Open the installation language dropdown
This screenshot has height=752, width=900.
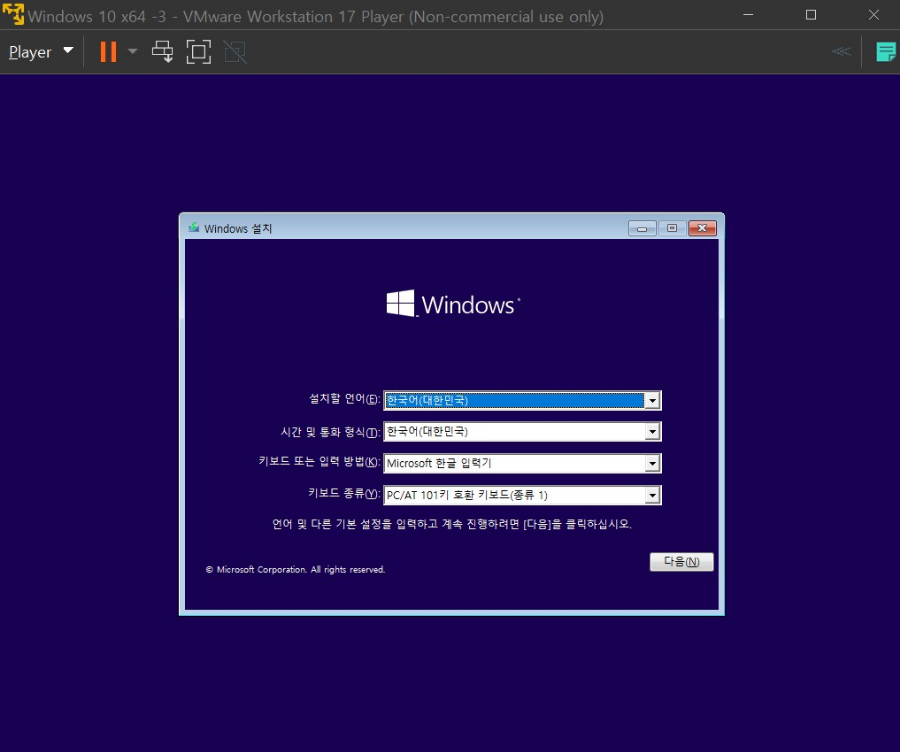click(x=652, y=401)
